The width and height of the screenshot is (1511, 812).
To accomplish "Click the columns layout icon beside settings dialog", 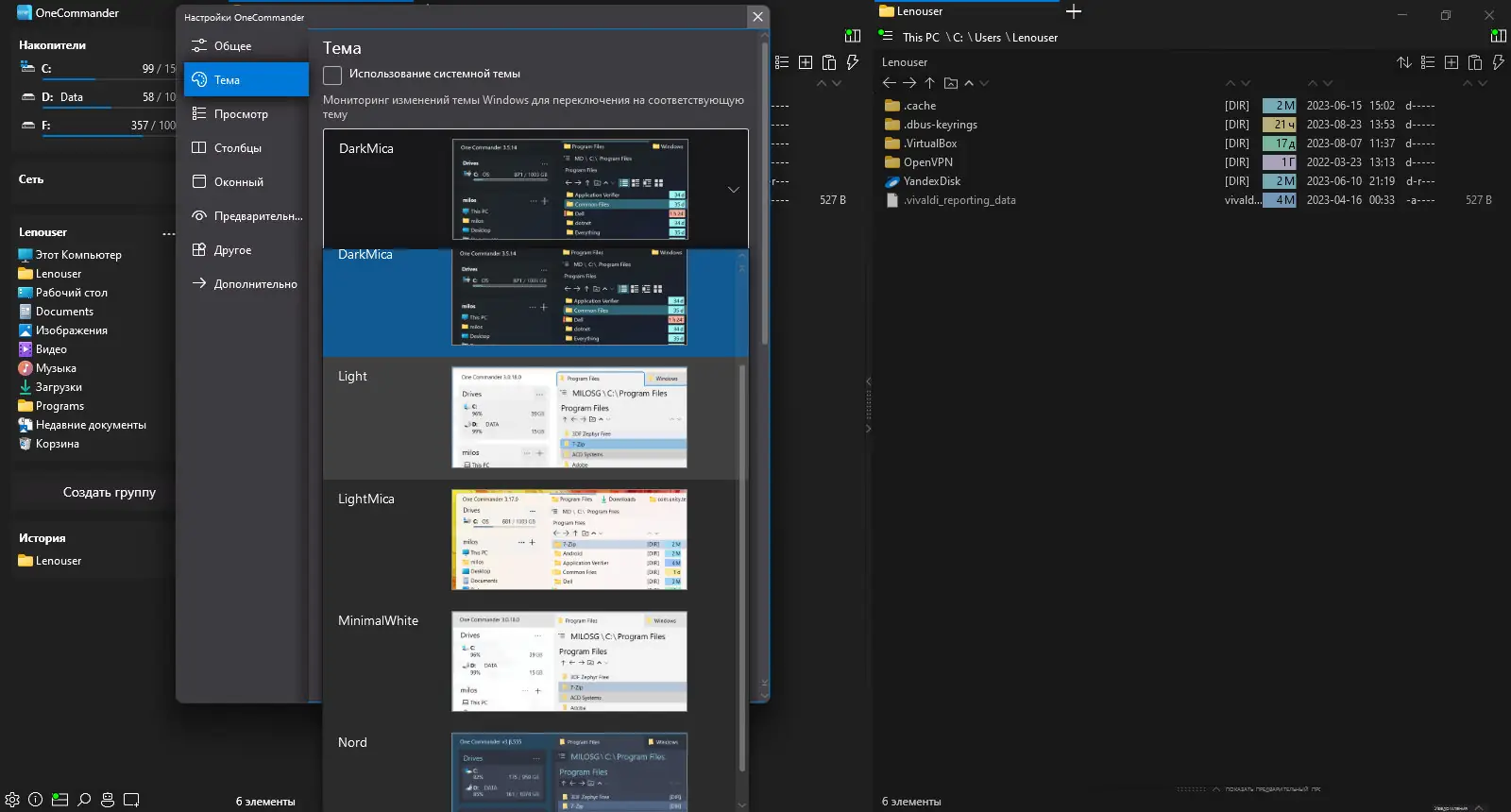I will (x=853, y=36).
